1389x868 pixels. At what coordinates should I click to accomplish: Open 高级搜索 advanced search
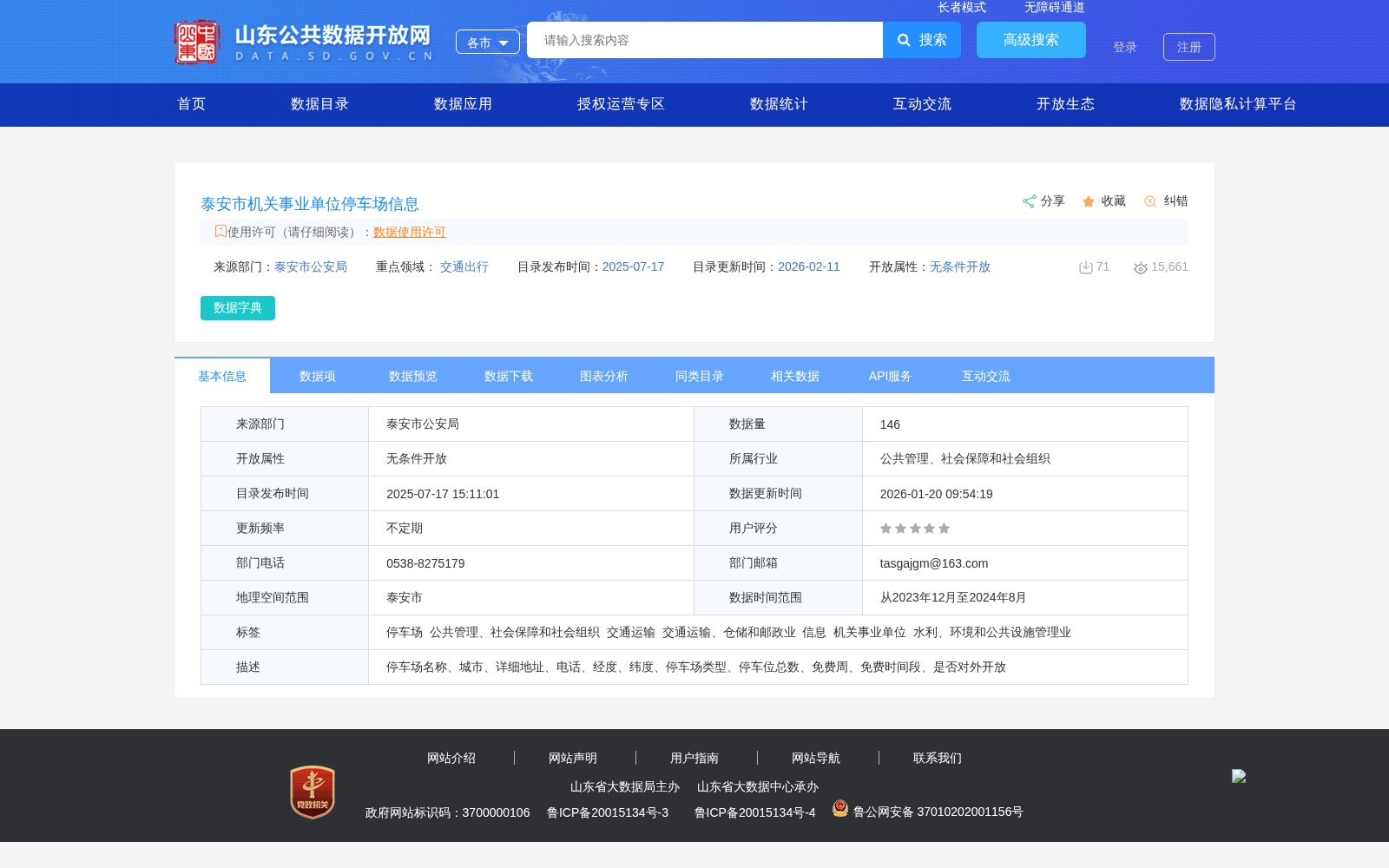[1031, 40]
